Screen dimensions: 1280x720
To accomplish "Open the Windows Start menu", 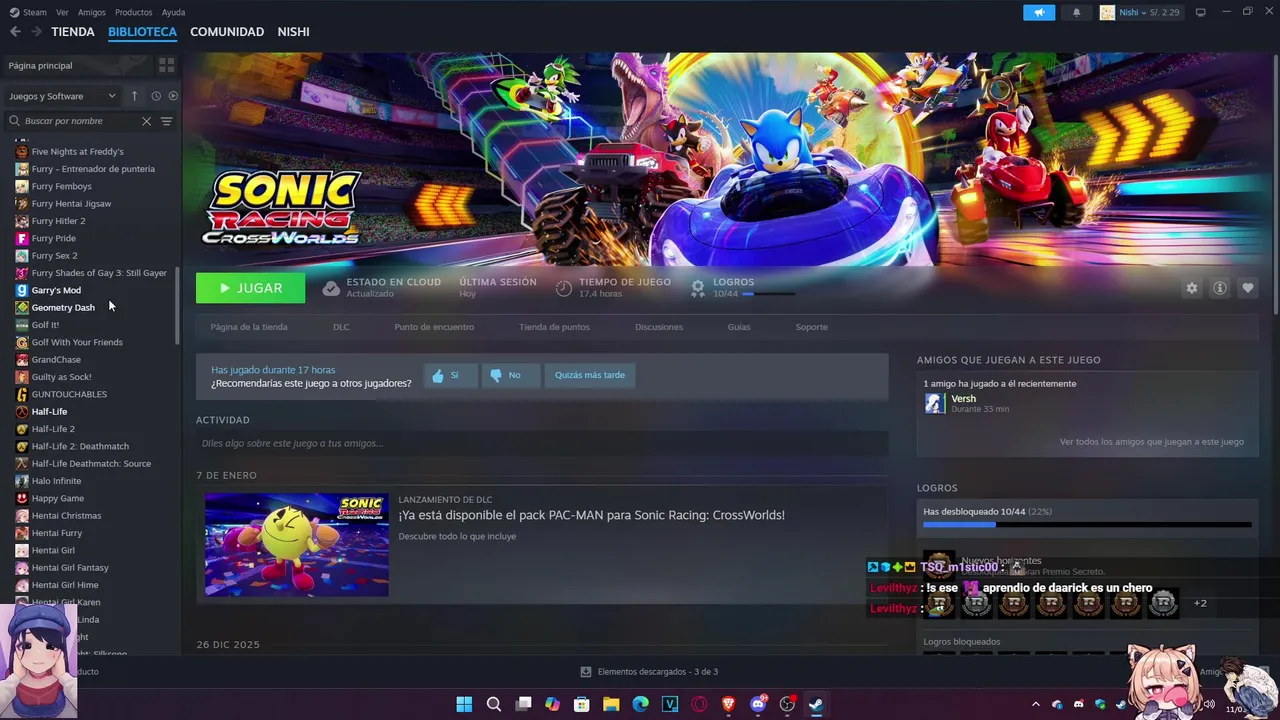I will click(464, 704).
